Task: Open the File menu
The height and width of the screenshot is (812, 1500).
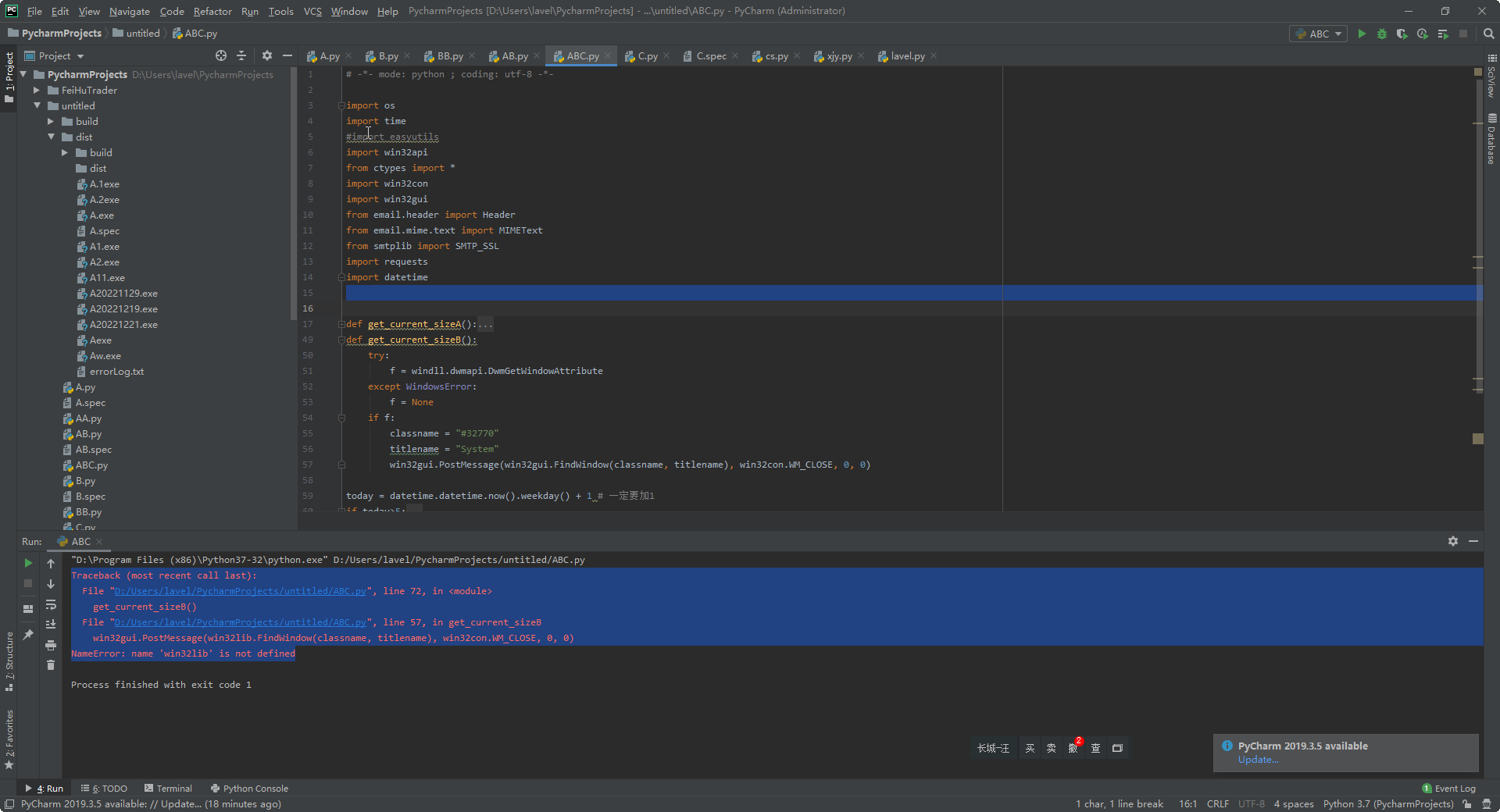Action: (34, 11)
